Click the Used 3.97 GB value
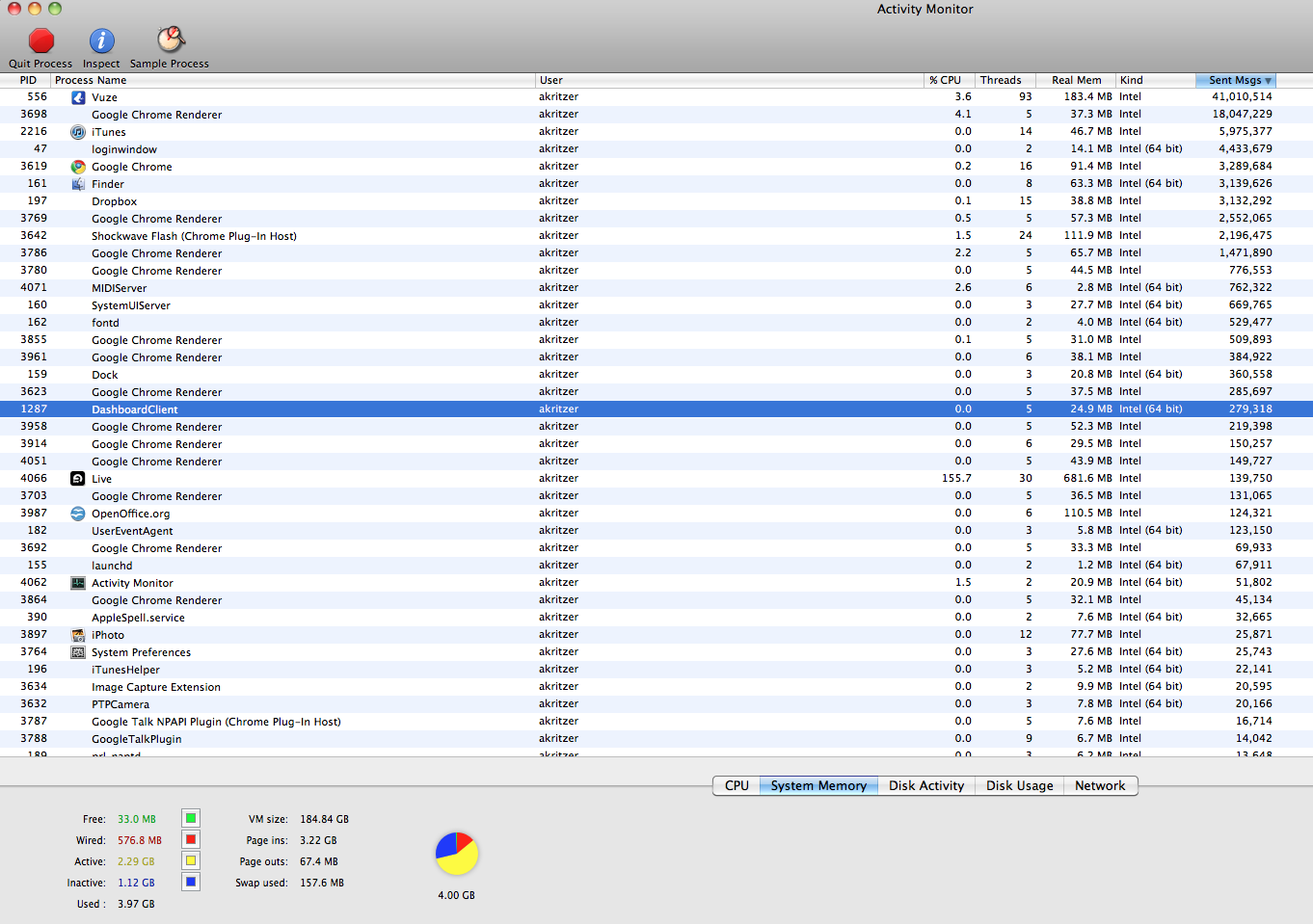The width and height of the screenshot is (1313, 924). point(136,904)
